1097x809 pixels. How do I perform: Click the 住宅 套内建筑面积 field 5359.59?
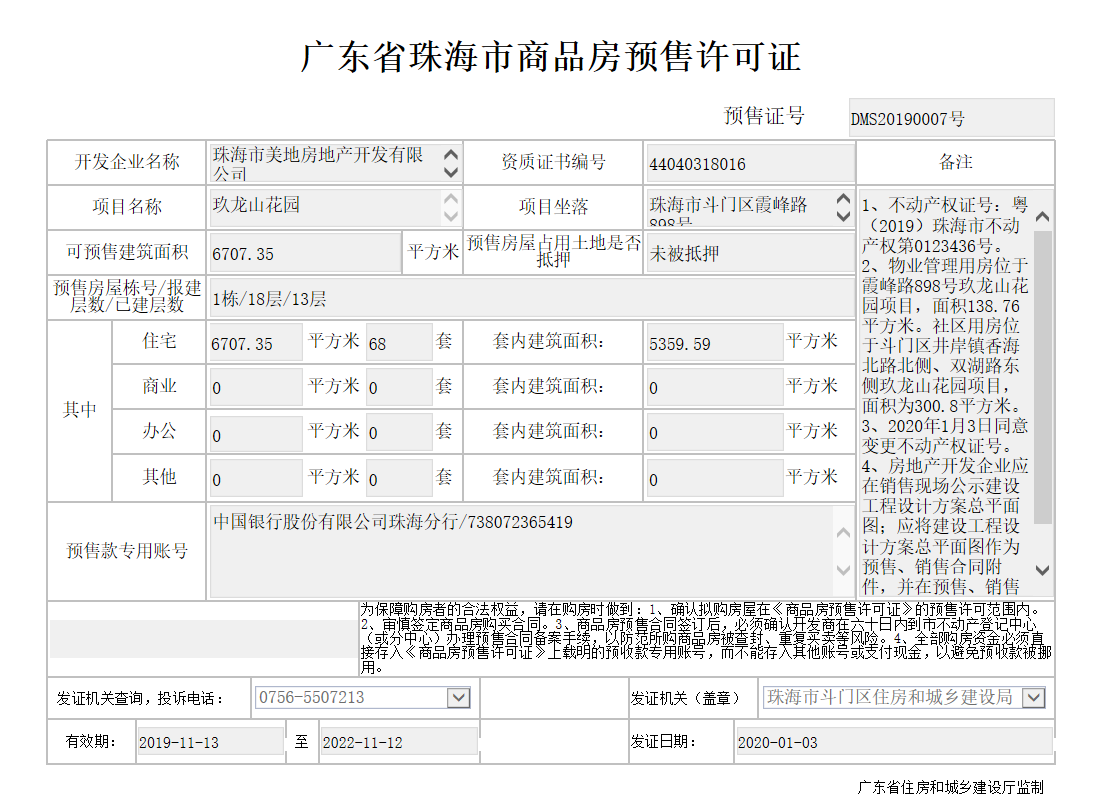click(713, 343)
